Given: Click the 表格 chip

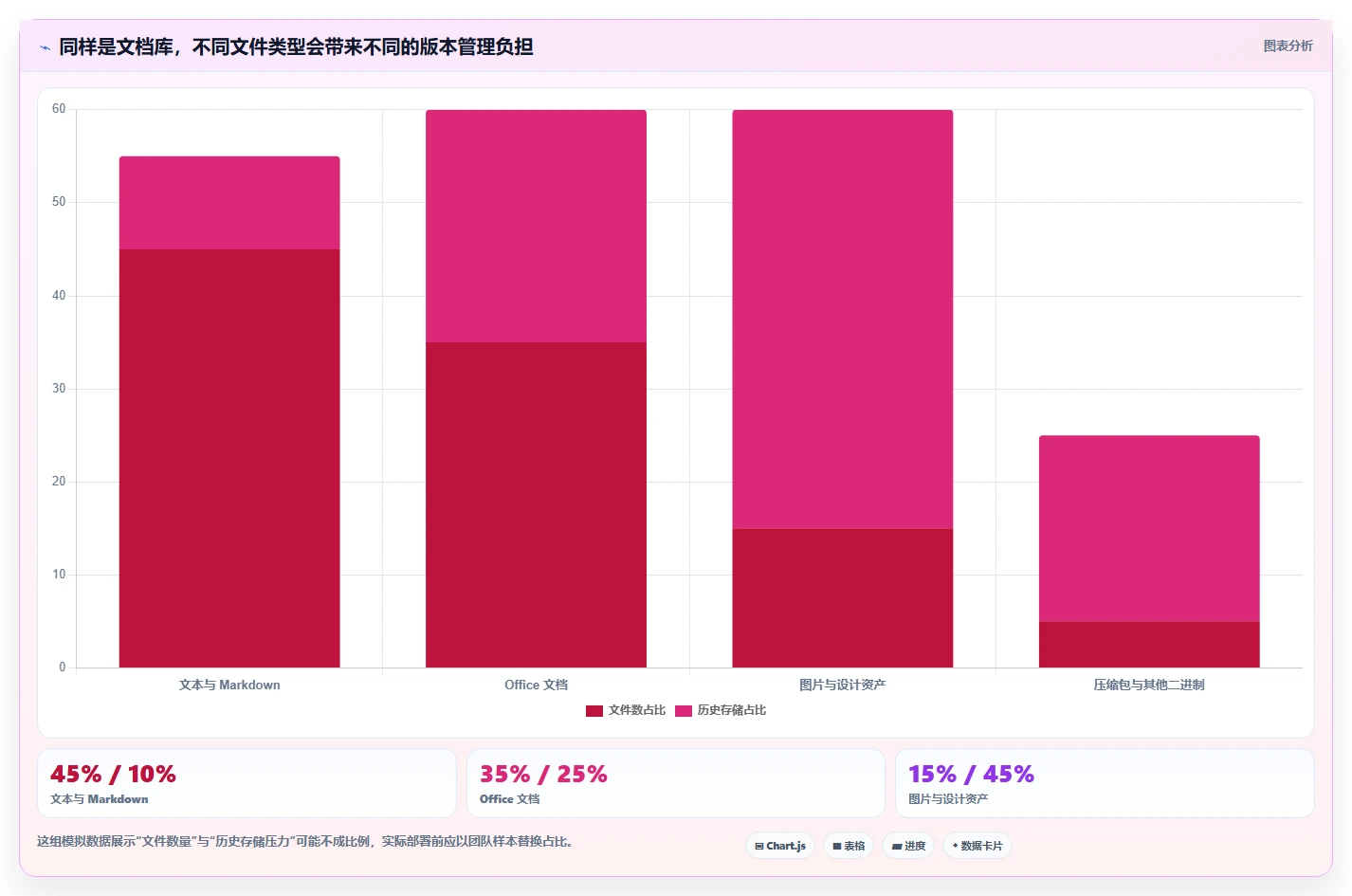Looking at the screenshot, I should pyautogui.click(x=849, y=846).
